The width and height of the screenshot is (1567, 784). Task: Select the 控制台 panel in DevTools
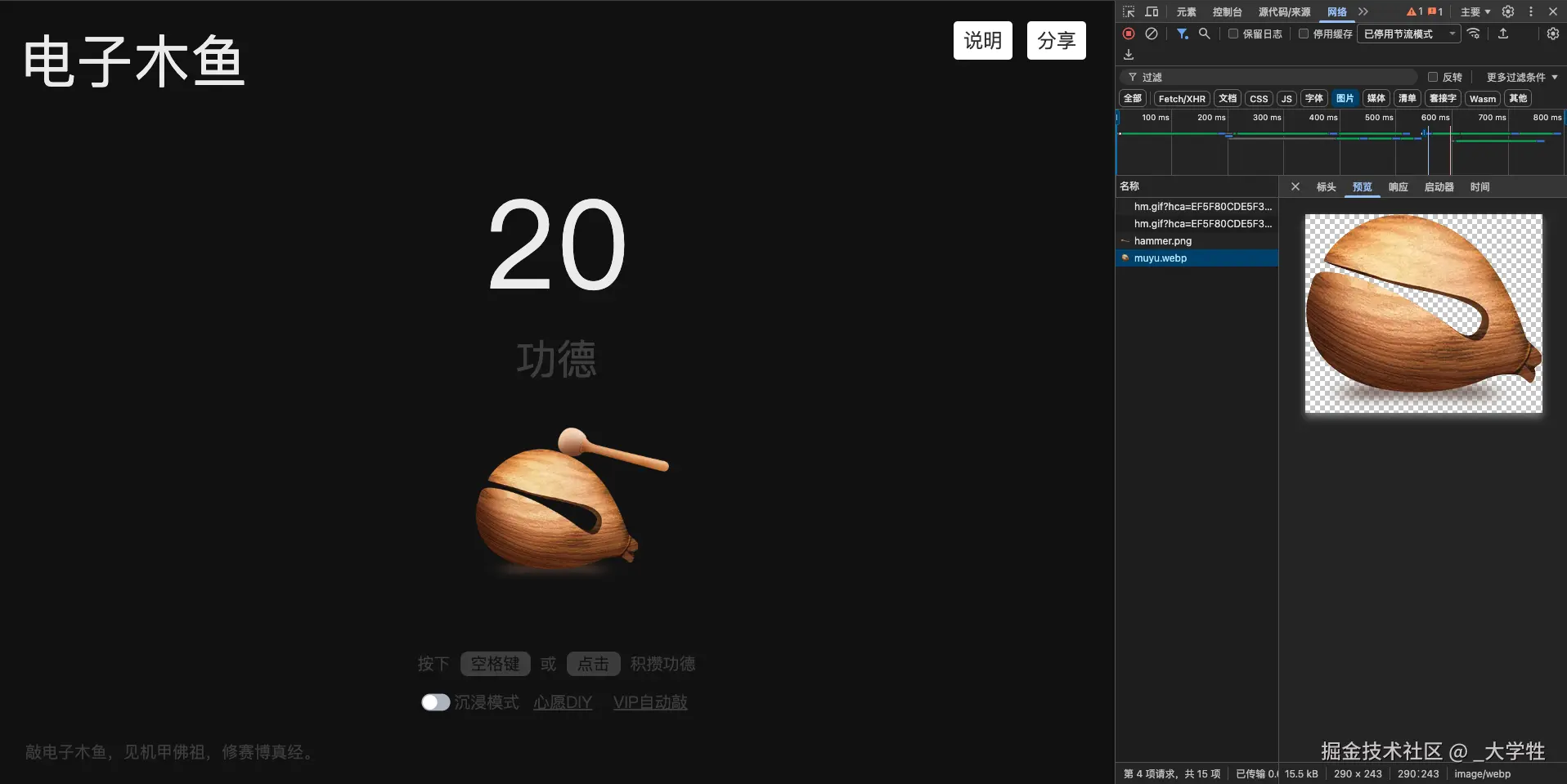(1227, 11)
